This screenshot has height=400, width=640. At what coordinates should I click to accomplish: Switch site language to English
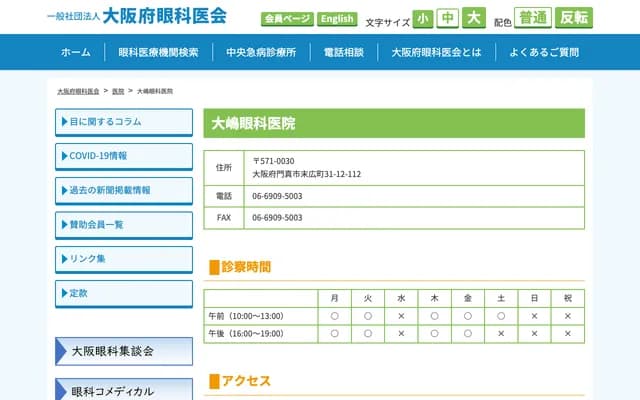pos(337,19)
